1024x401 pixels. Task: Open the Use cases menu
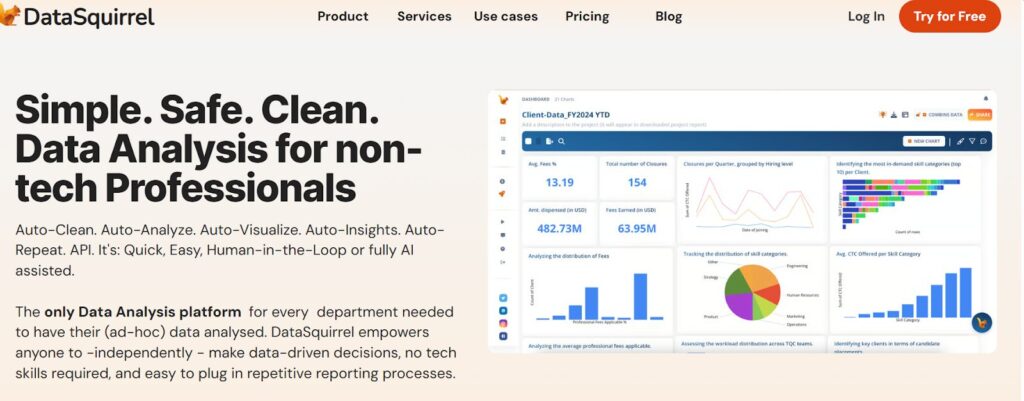coord(505,16)
